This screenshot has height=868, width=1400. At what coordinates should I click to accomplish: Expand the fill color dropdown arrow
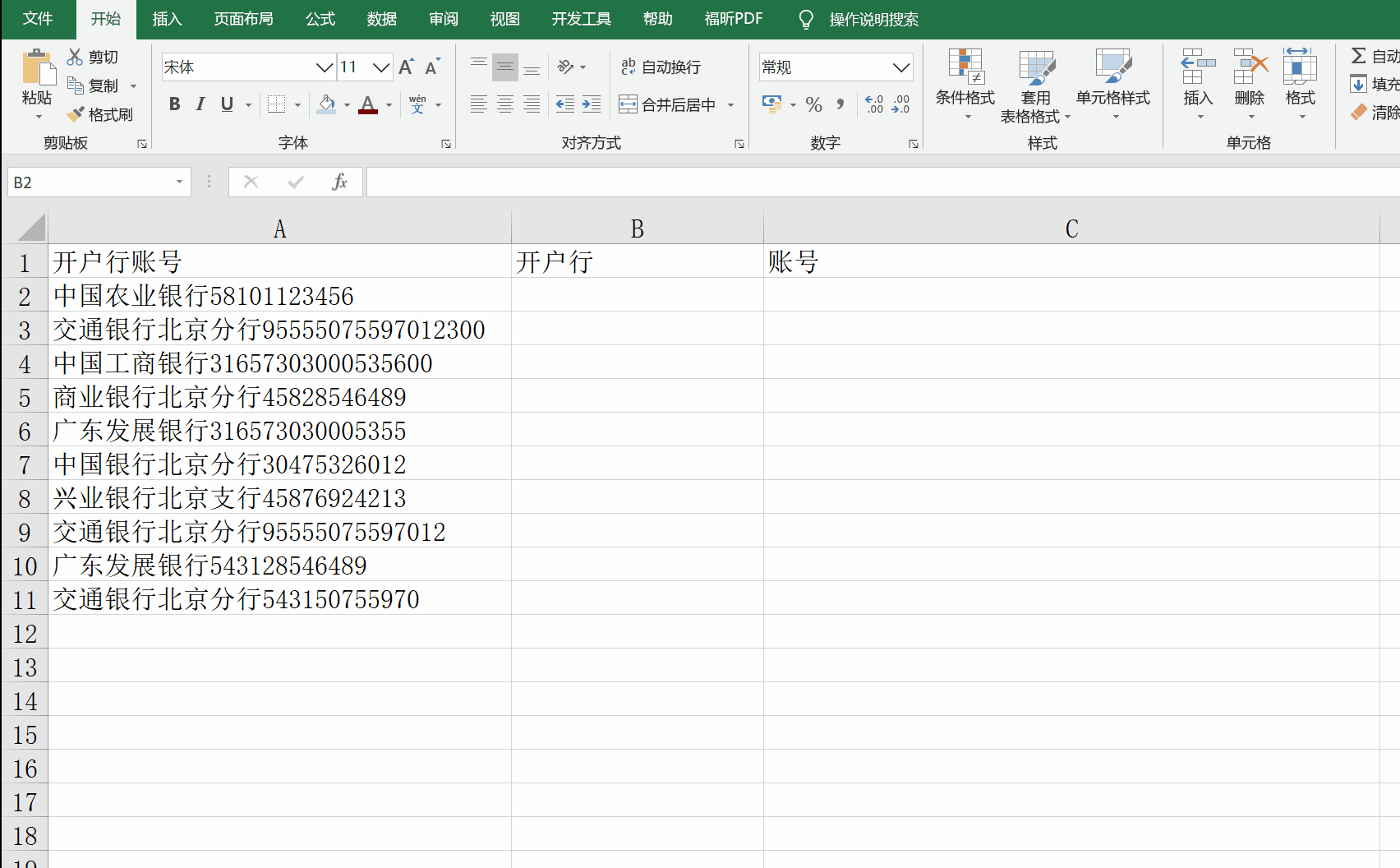[x=347, y=105]
